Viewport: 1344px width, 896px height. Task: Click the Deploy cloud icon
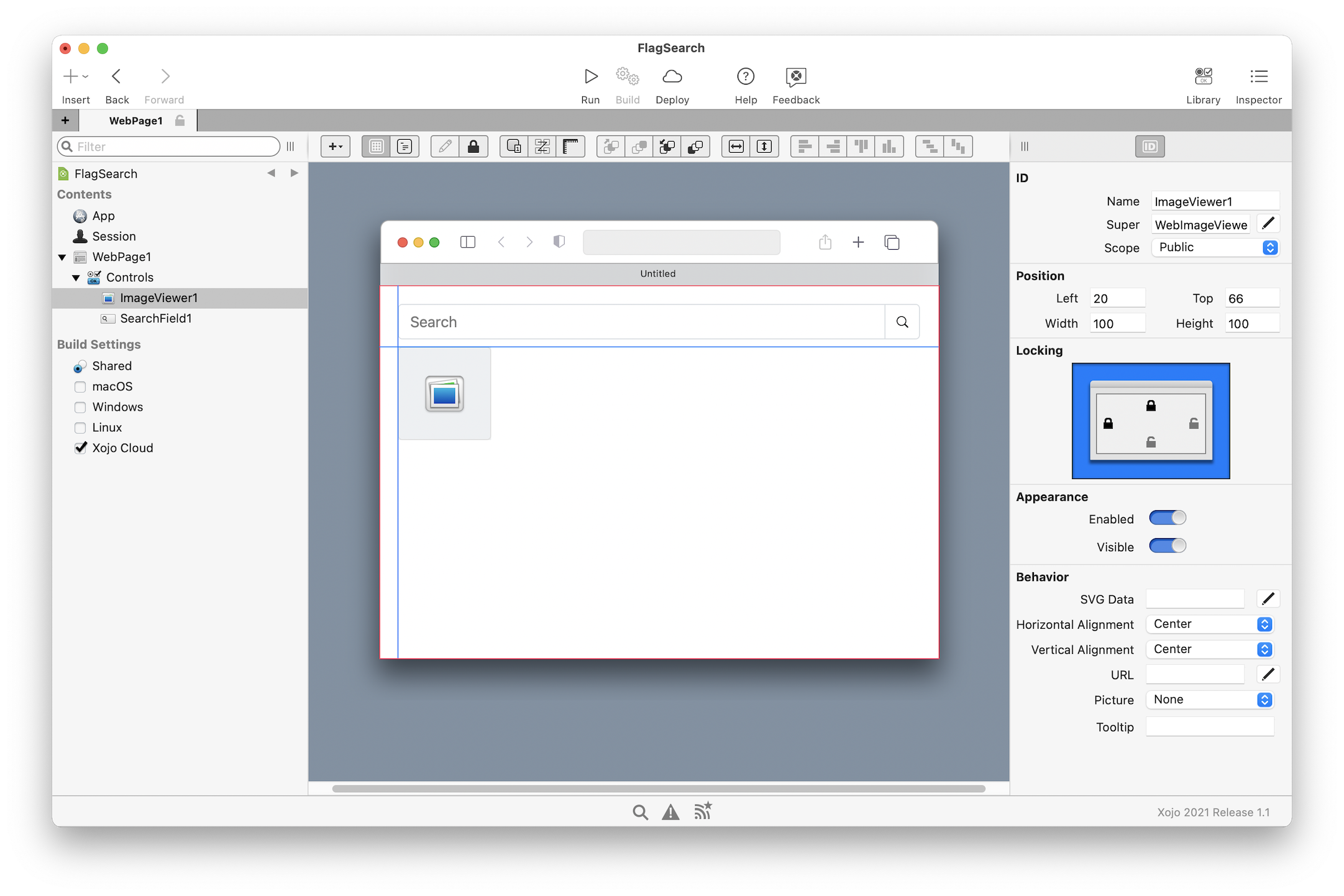pyautogui.click(x=672, y=77)
